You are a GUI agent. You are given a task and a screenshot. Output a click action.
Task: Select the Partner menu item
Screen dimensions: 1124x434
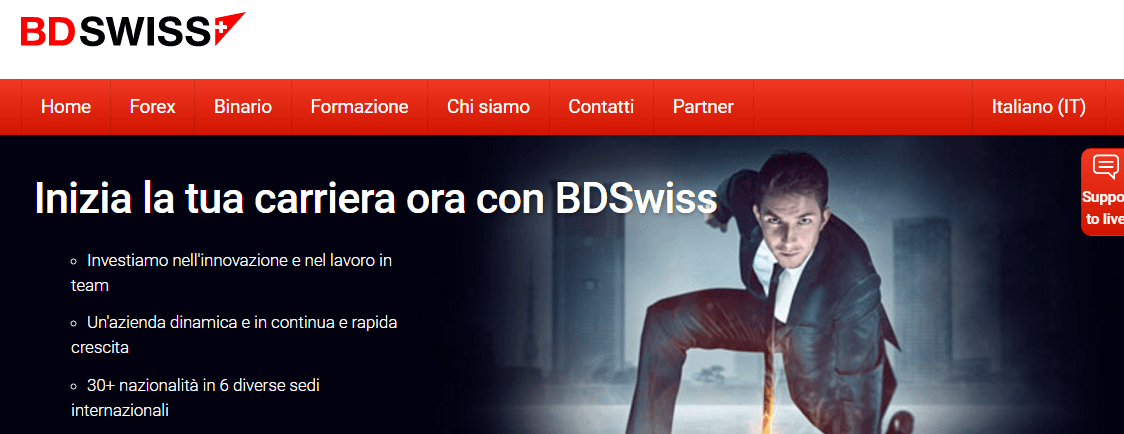point(703,107)
